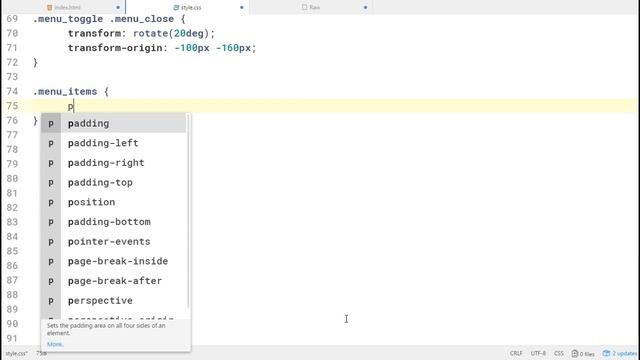Choose padding-left suggestion
The height and width of the screenshot is (360, 640).
[113, 143]
